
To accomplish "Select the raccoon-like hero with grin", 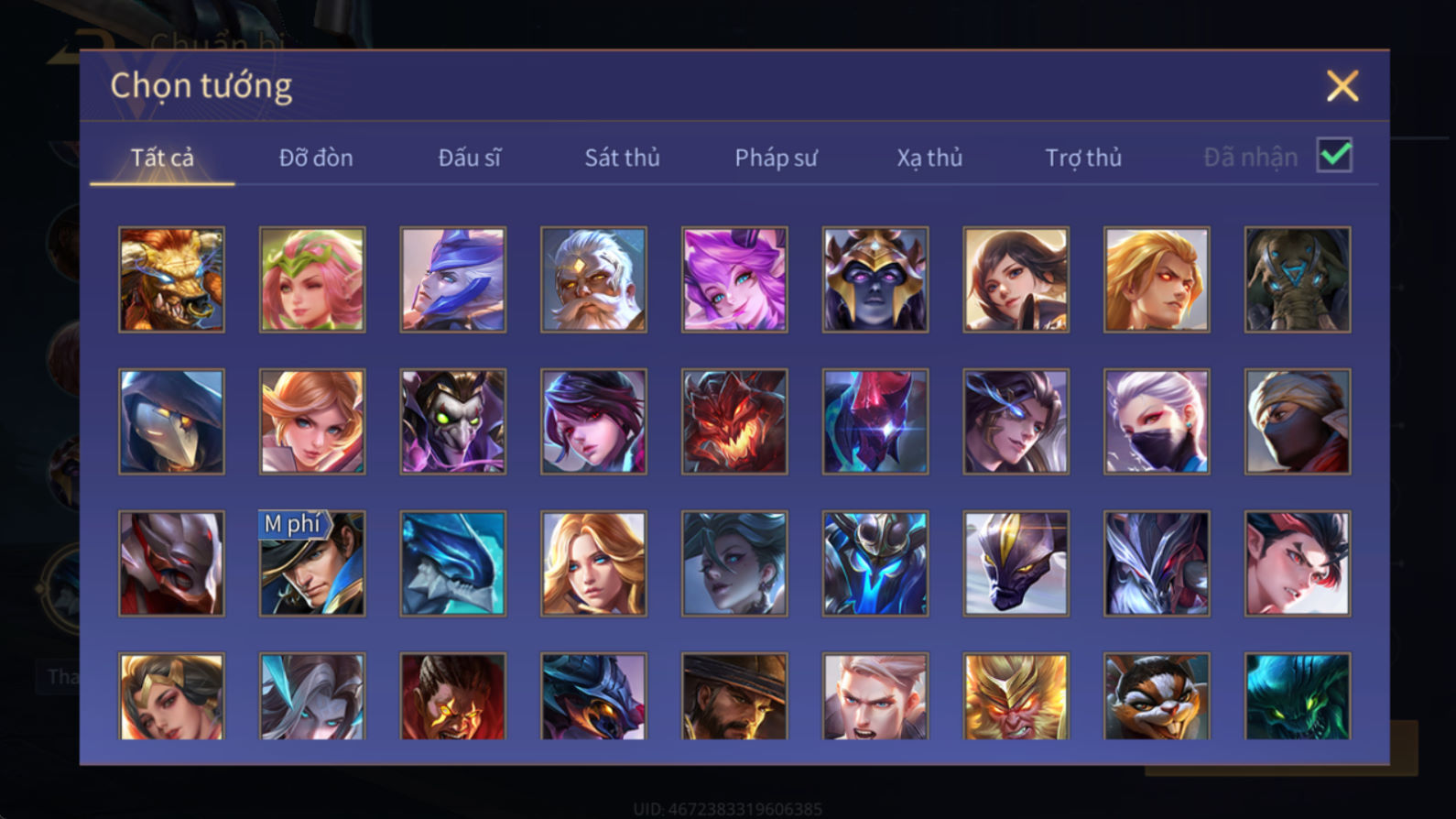I will click(x=1157, y=696).
